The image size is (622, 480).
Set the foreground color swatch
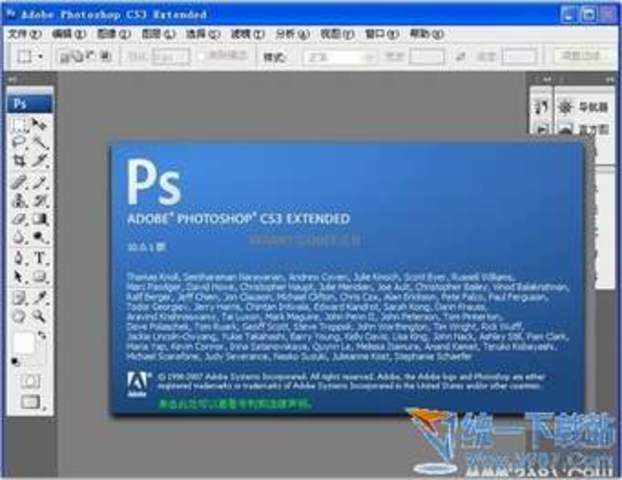coord(24,343)
